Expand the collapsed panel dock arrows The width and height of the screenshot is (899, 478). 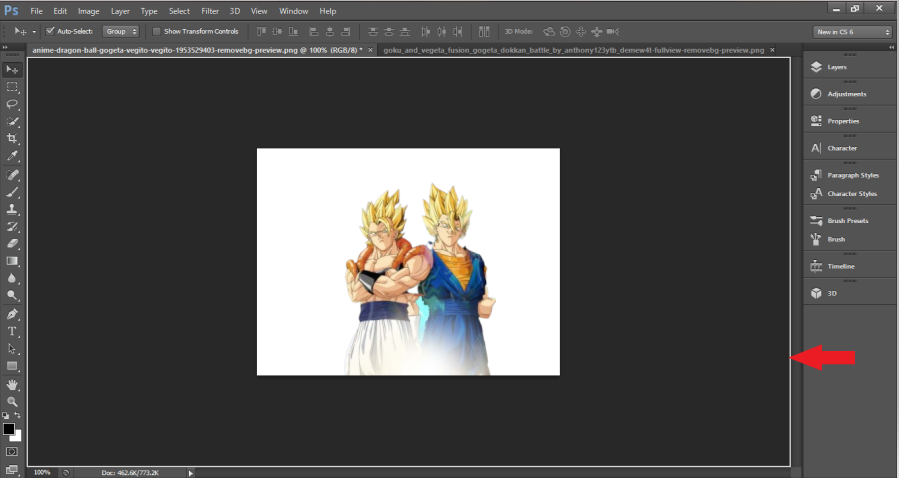(891, 47)
